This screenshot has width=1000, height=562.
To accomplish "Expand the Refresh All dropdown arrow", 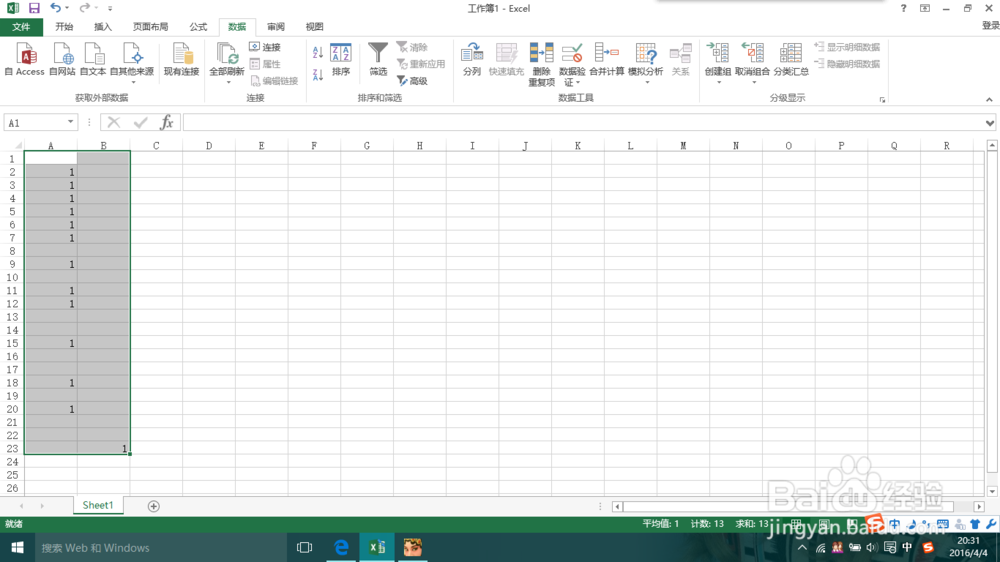I will pos(228,82).
